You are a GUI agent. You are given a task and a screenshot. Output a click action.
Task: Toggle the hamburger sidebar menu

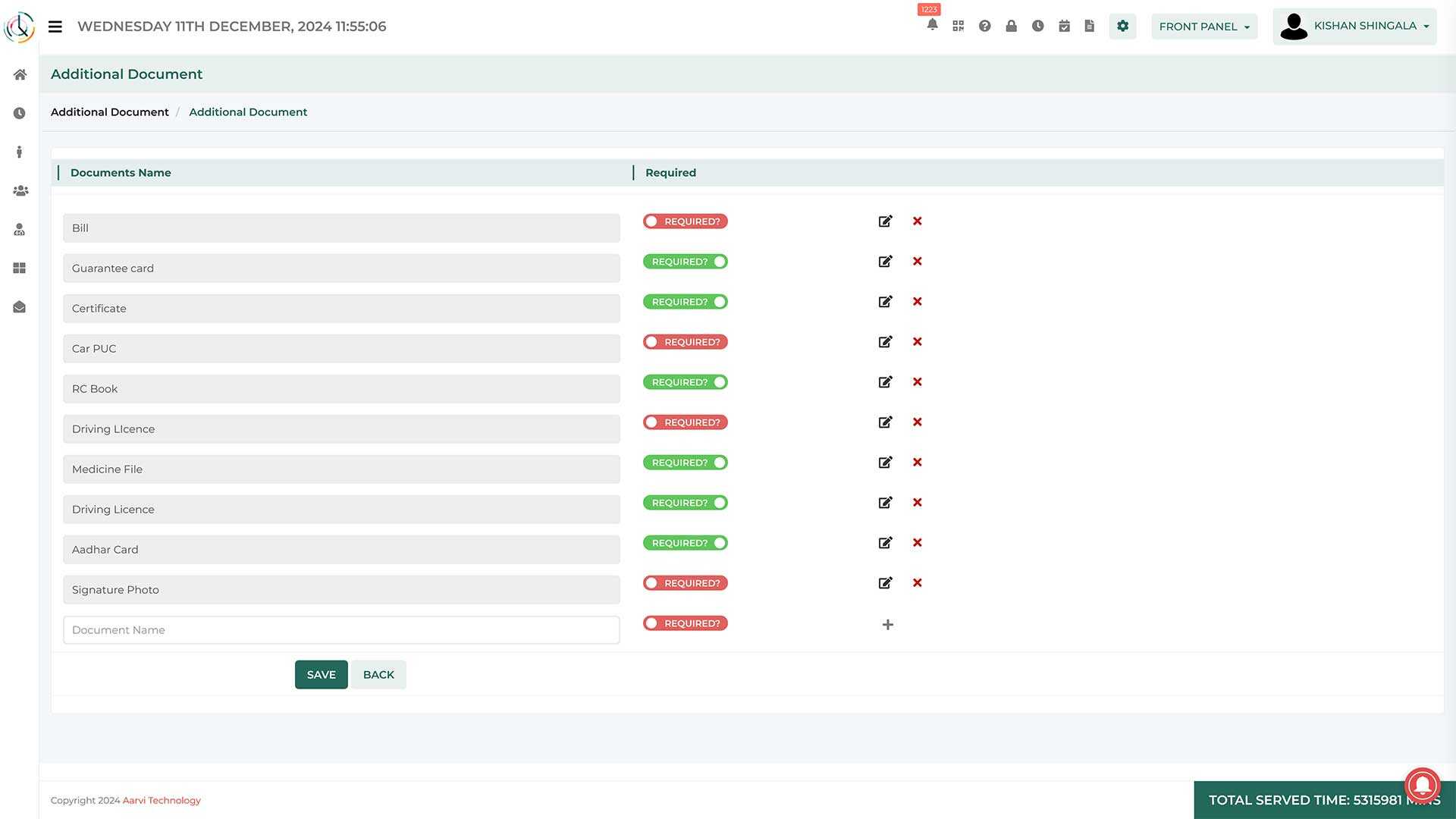(55, 27)
